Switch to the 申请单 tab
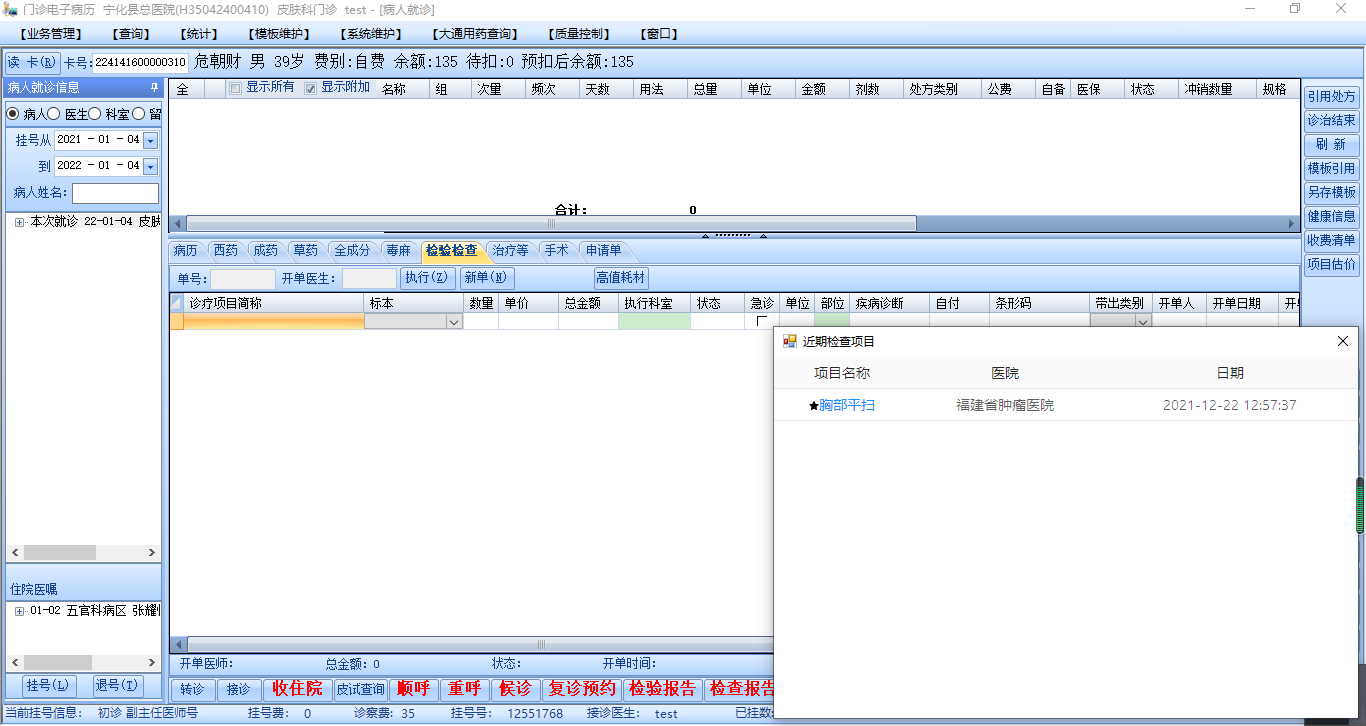The width and height of the screenshot is (1366, 726). pos(603,251)
